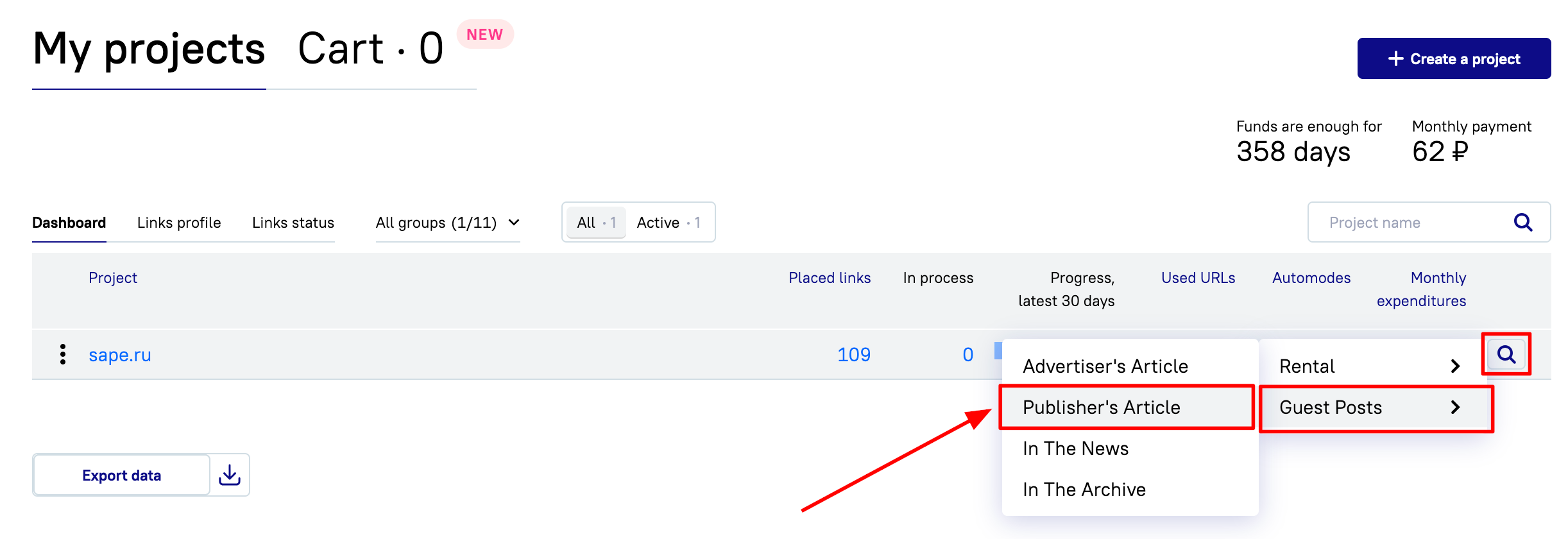The image size is (1568, 539).
Task: Sort by the Placed links column header
Action: [830, 278]
